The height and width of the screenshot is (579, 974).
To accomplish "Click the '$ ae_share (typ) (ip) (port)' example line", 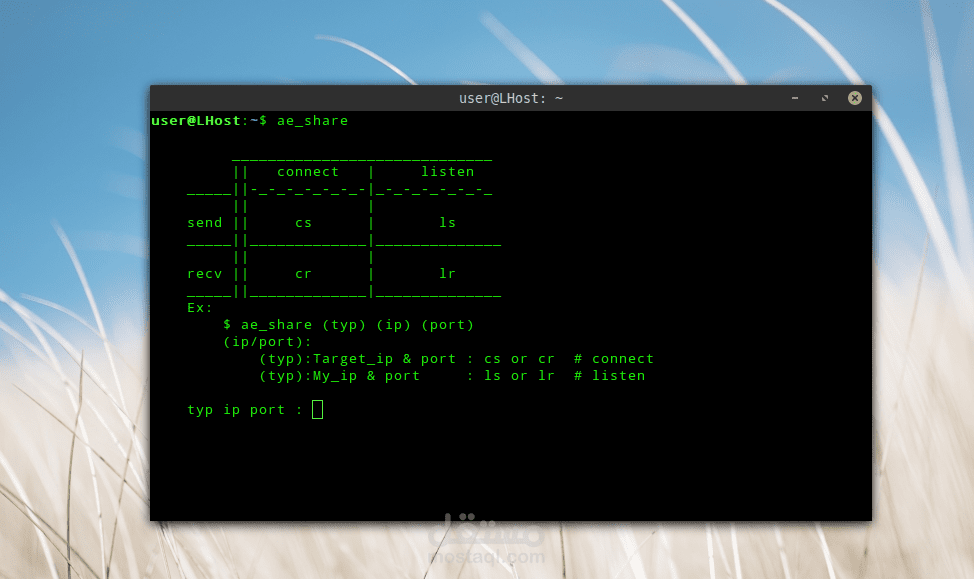I will 348,325.
